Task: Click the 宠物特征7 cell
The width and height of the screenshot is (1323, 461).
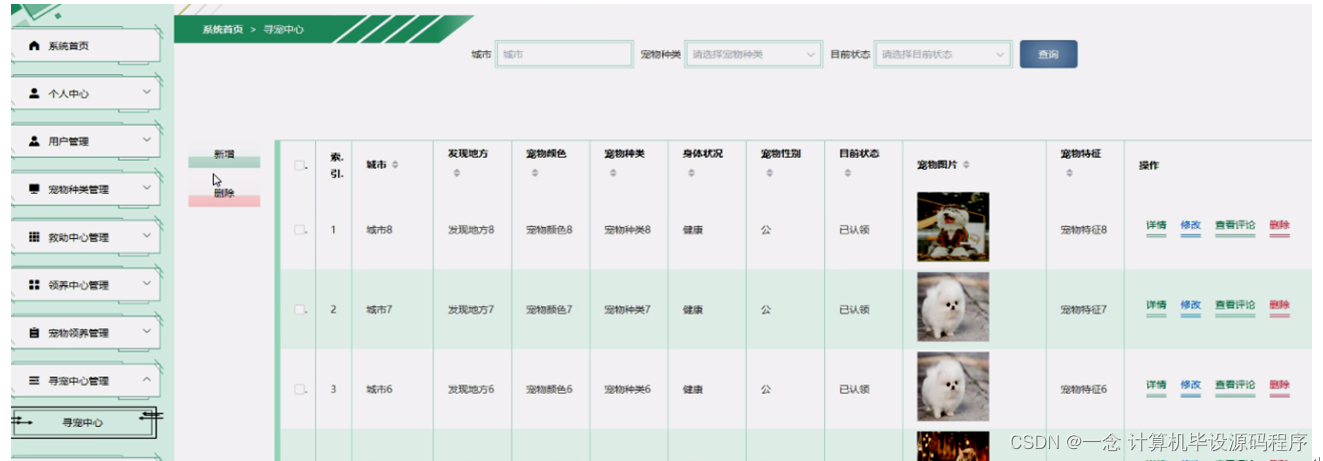Action: 1084,310
